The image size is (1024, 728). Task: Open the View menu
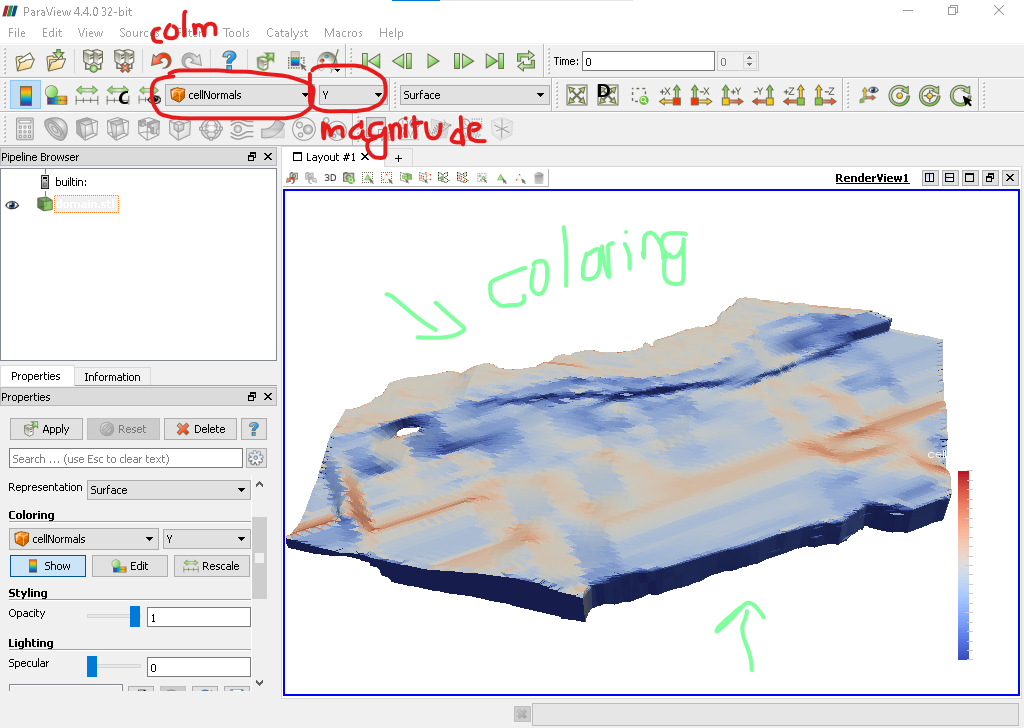coord(90,33)
